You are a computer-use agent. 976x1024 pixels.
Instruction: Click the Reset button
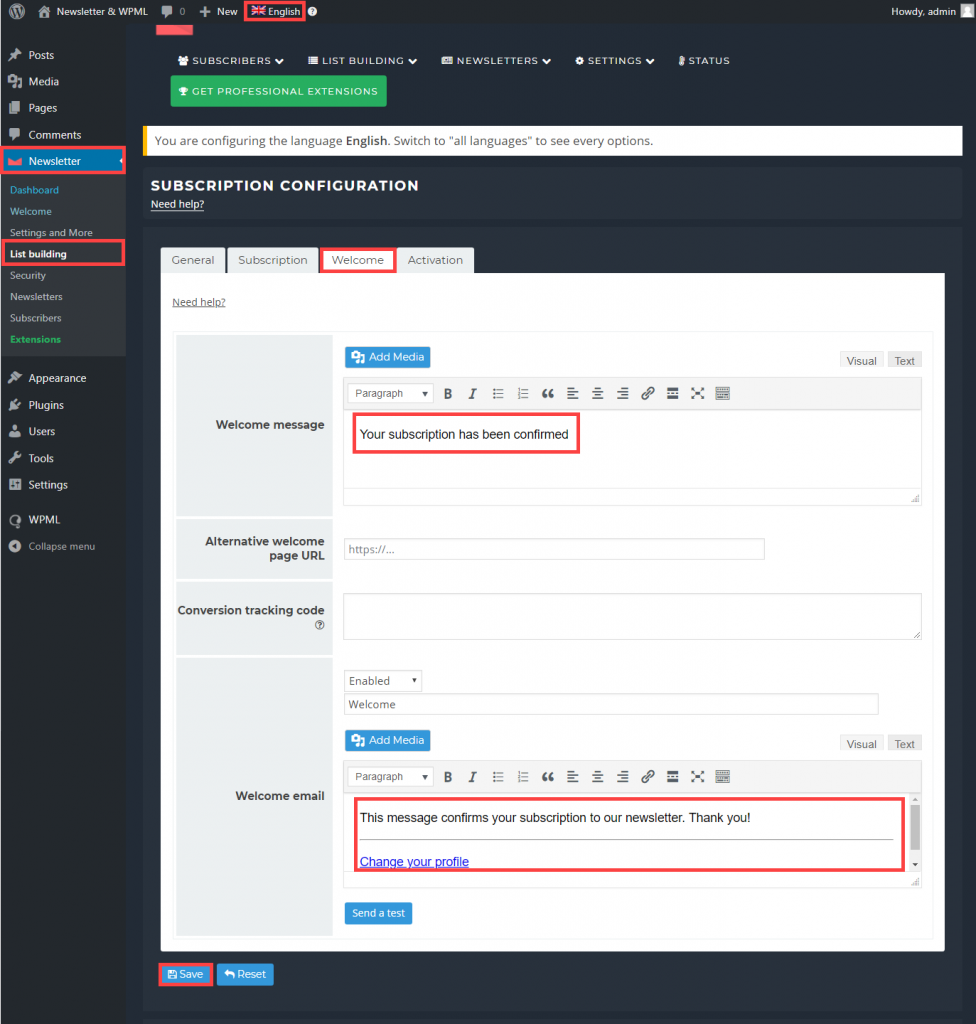245,974
